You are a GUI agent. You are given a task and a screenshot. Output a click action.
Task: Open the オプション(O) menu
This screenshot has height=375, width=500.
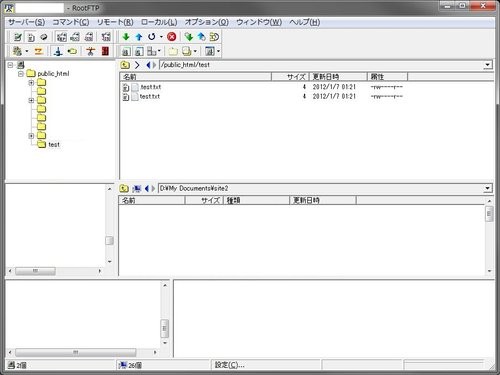pos(207,22)
